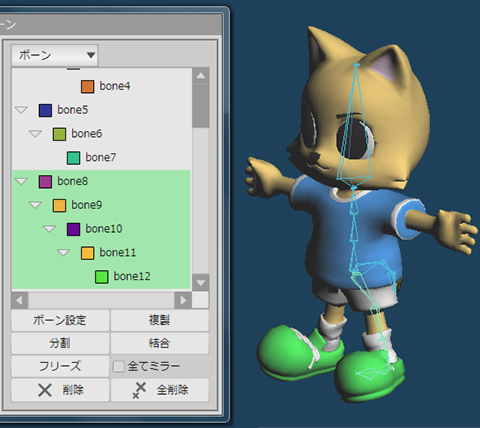The width and height of the screenshot is (480, 428).
Task: Collapse the bone11 tree node
Action: 63,253
